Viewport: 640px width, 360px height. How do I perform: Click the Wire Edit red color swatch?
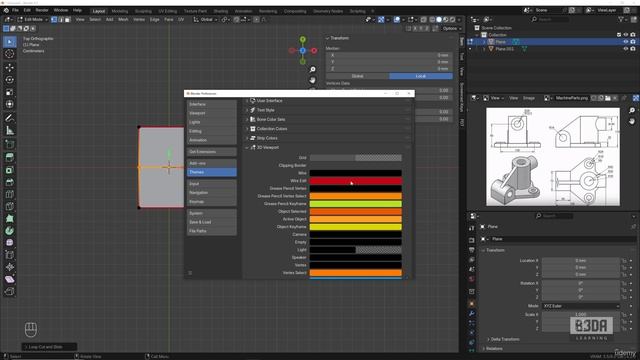[356, 180]
